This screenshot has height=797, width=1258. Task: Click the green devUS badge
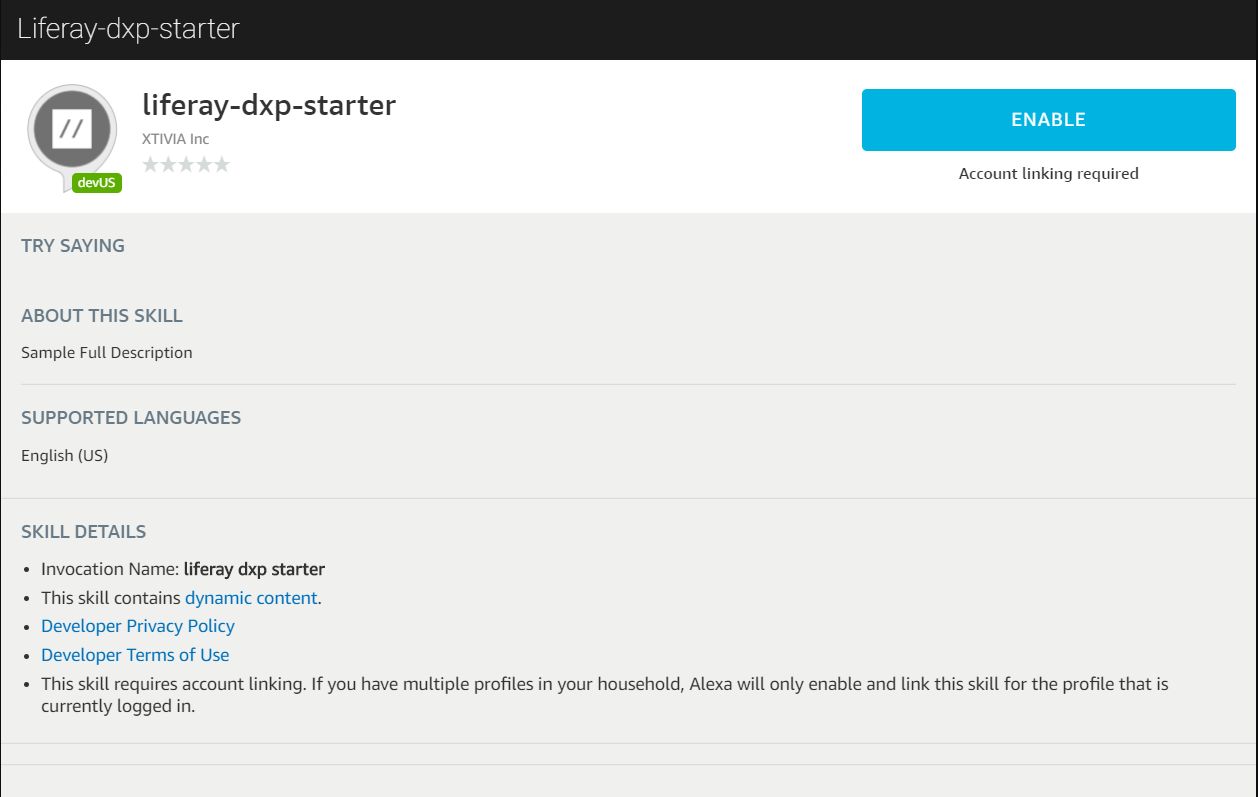[97, 183]
